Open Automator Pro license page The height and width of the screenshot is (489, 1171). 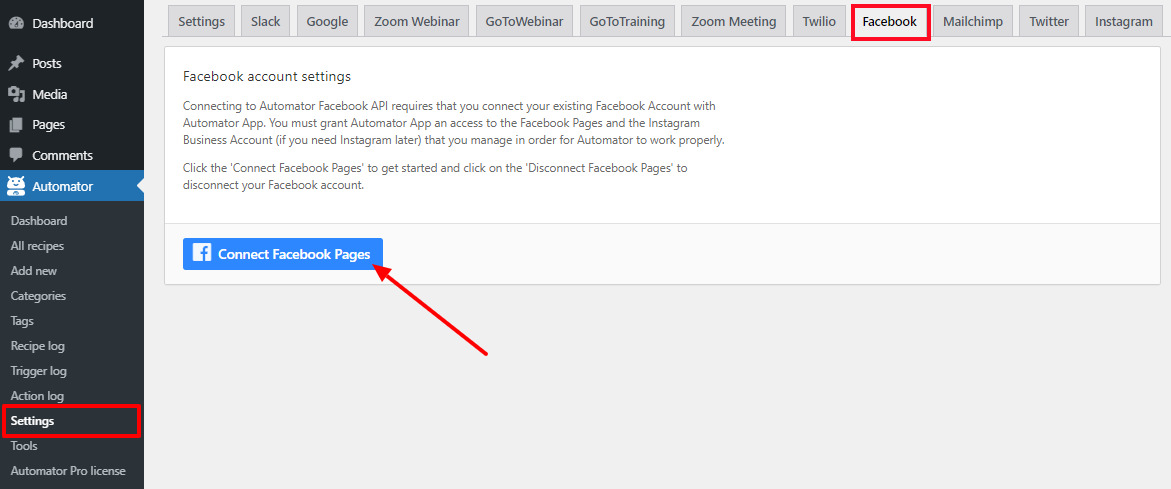68,471
